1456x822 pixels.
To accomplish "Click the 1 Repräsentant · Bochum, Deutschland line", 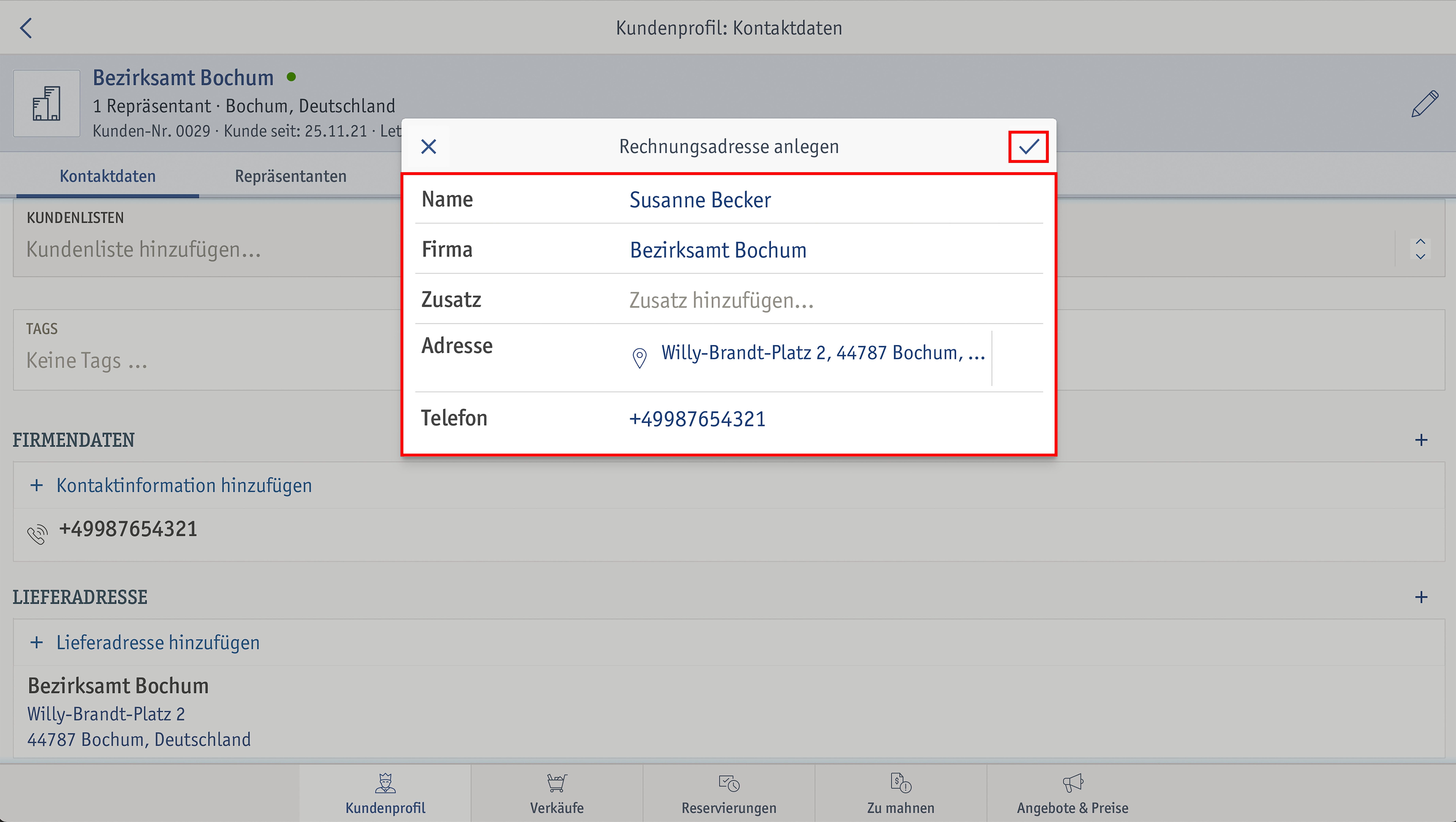I will tap(244, 106).
